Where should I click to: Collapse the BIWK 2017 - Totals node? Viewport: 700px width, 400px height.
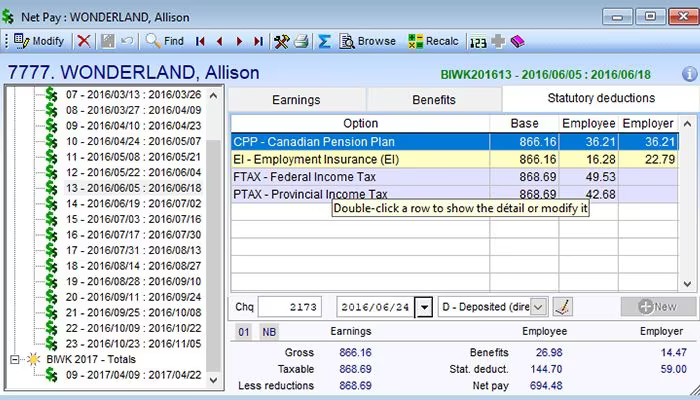pyautogui.click(x=15, y=359)
